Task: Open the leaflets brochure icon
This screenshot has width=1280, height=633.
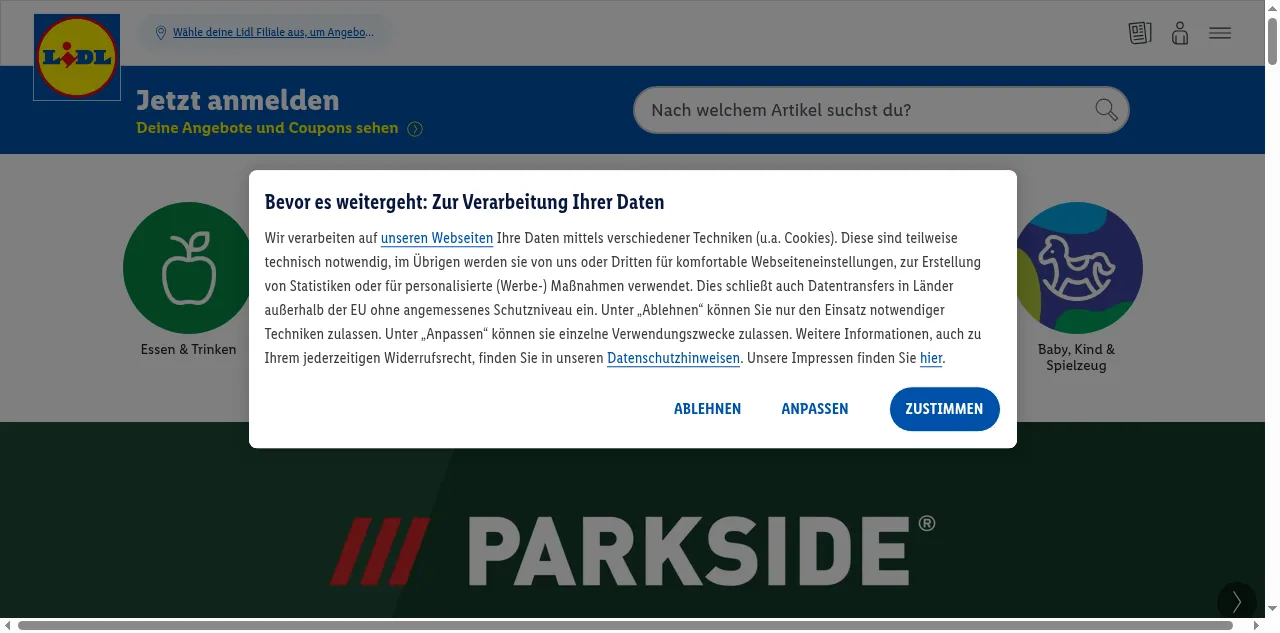Action: coord(1140,33)
